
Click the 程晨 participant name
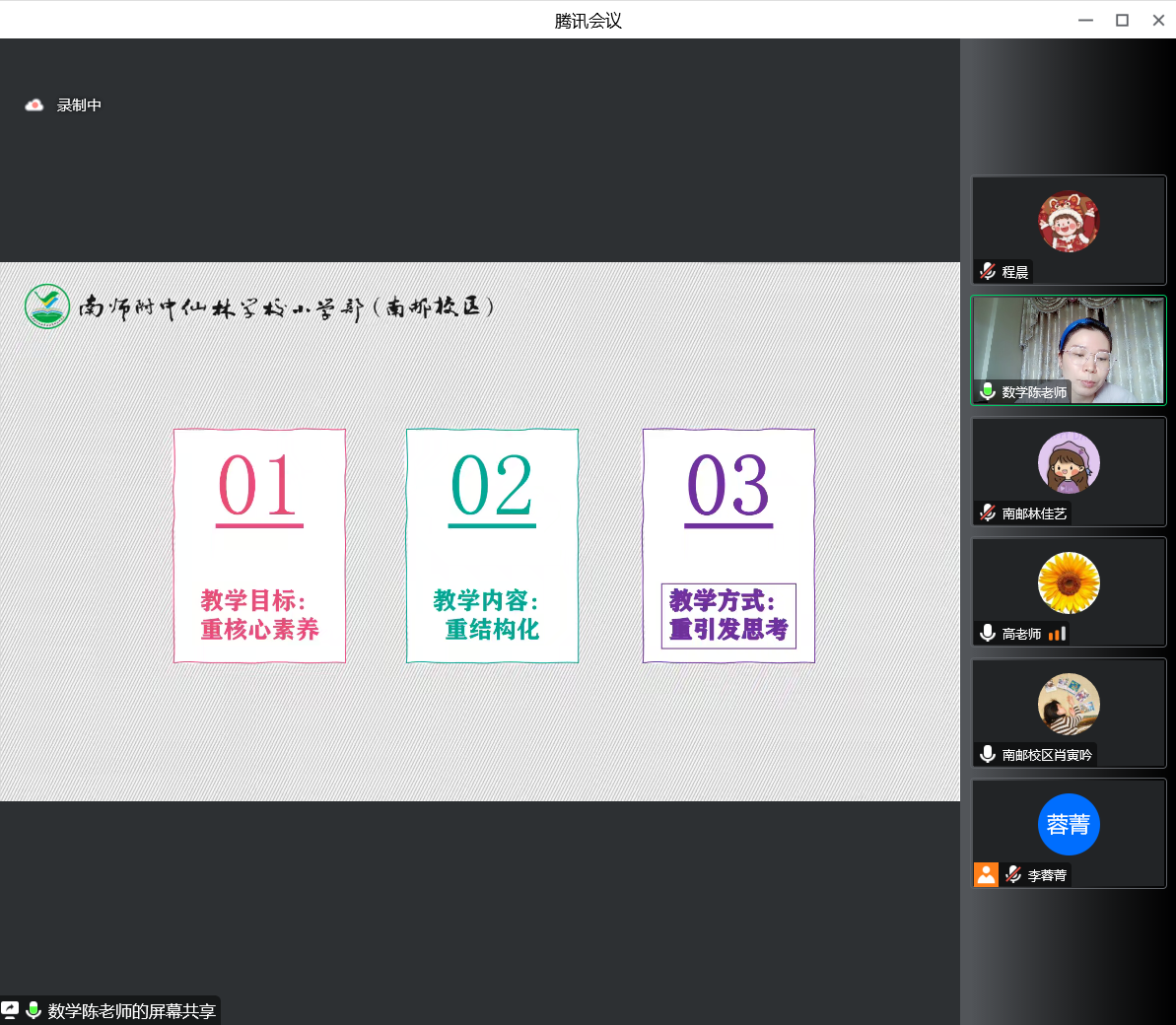(x=1014, y=272)
